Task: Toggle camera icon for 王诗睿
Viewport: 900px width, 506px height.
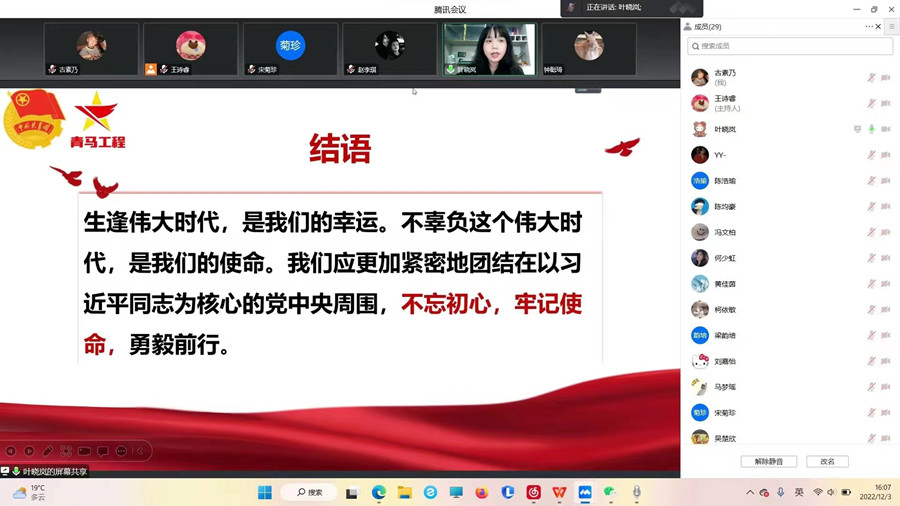Action: (886, 103)
